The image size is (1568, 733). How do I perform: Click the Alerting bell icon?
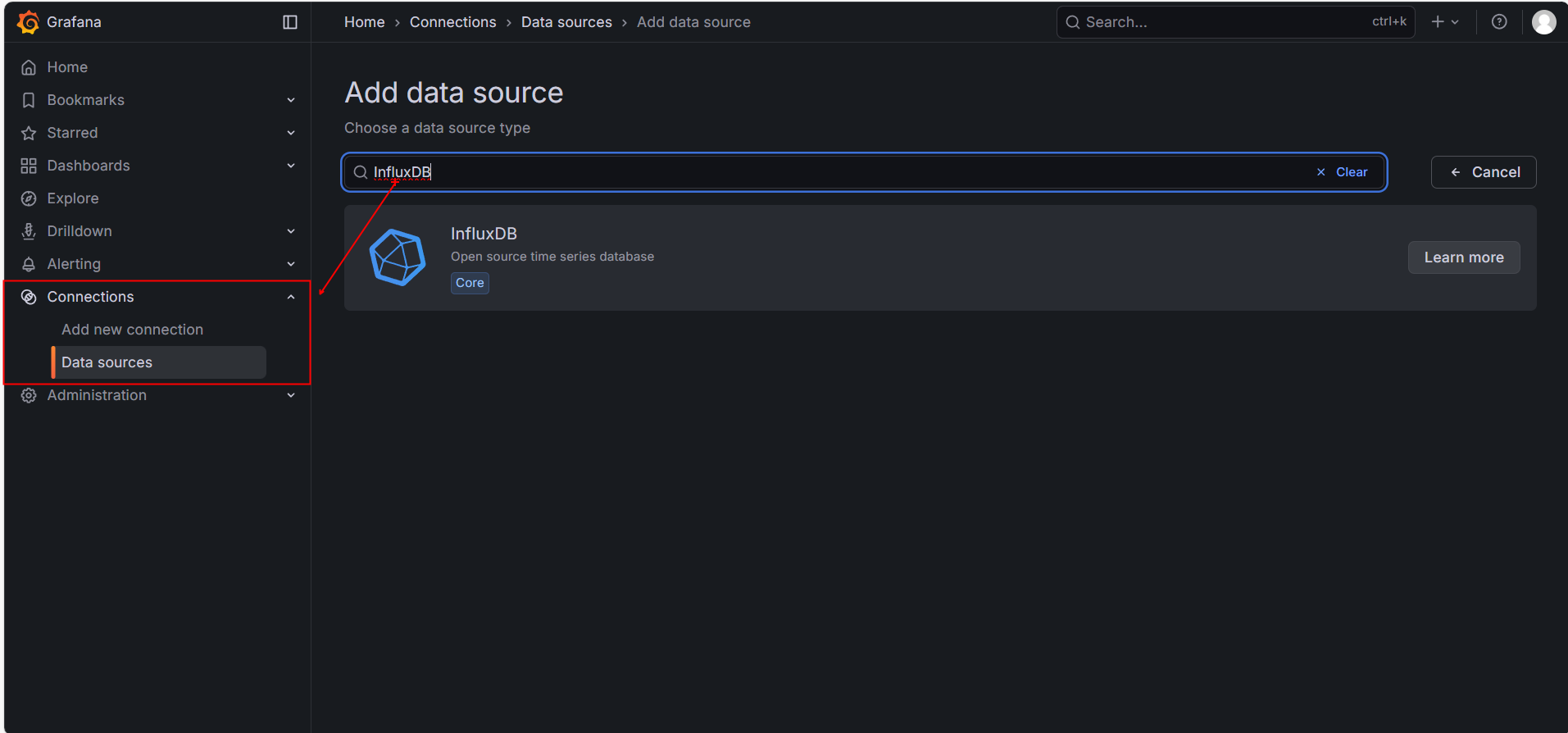pos(29,264)
